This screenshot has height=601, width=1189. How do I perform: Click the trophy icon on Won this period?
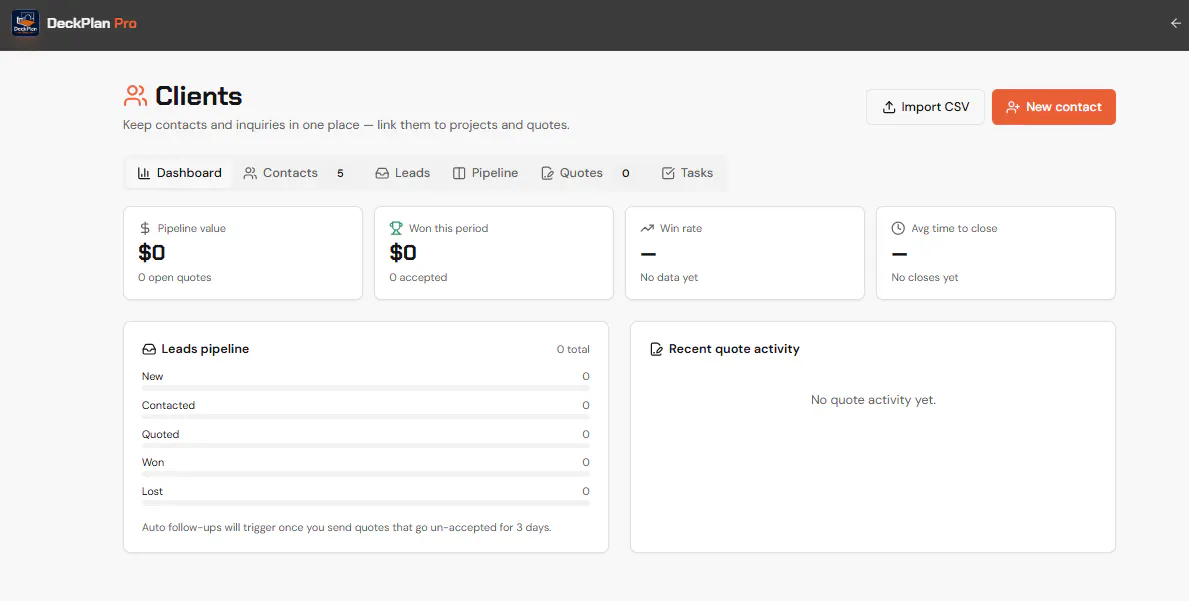point(396,228)
